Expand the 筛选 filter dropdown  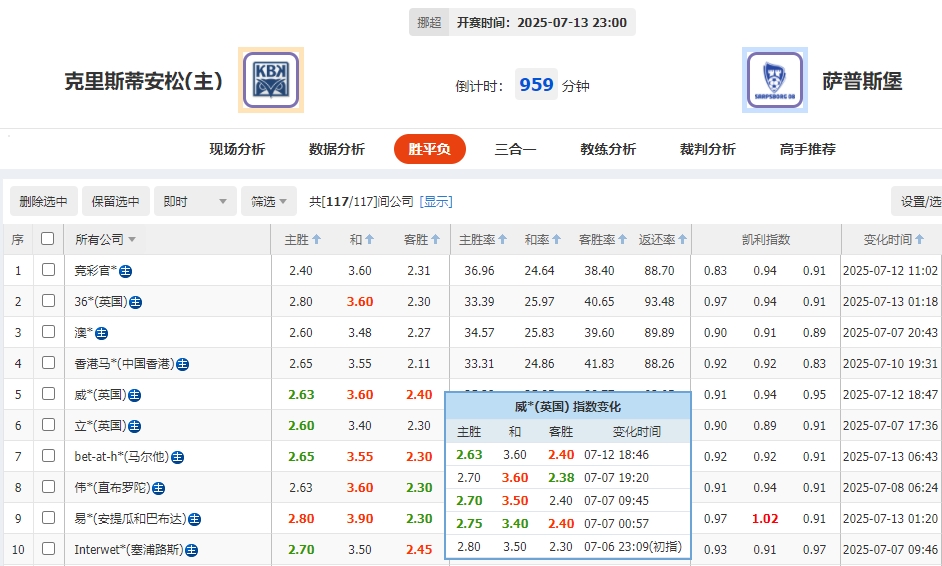269,201
